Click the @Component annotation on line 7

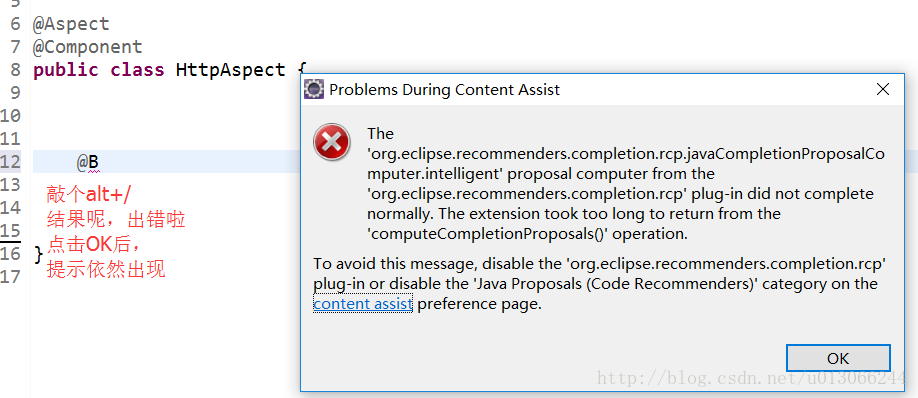coord(87,47)
